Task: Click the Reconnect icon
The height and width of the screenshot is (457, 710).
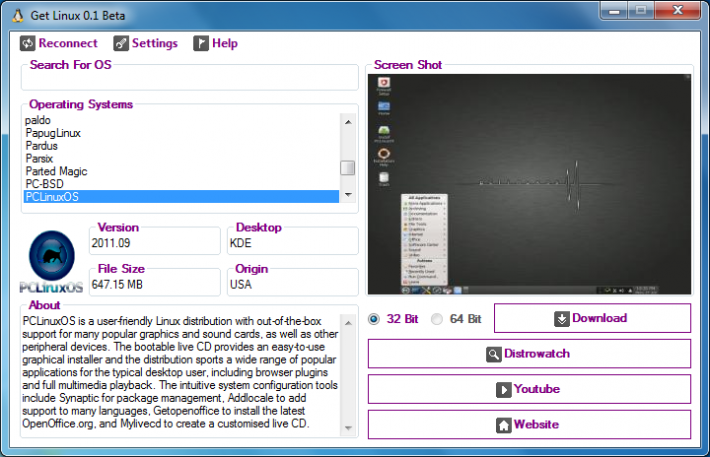Action: [28, 43]
